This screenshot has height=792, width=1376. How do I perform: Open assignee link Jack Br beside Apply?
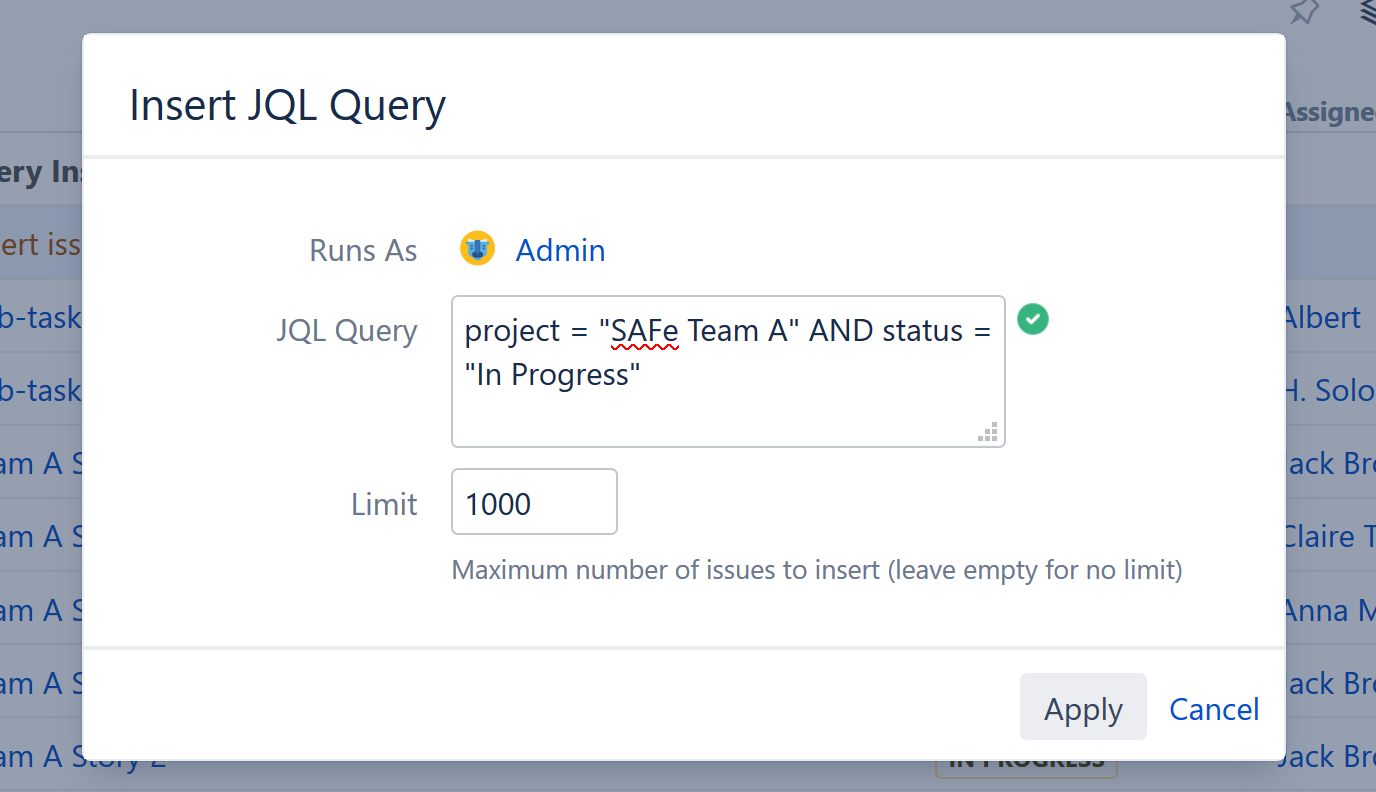[x=1328, y=683]
